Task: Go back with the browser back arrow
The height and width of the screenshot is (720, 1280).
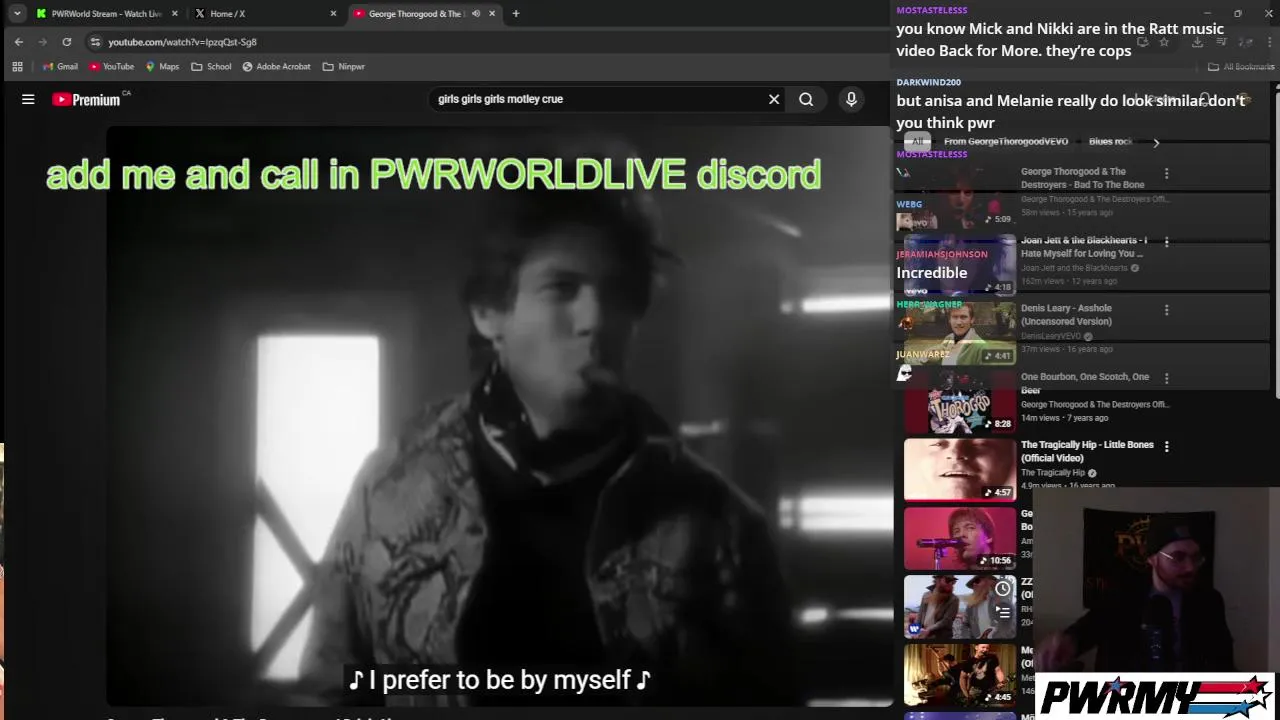Action: click(19, 42)
